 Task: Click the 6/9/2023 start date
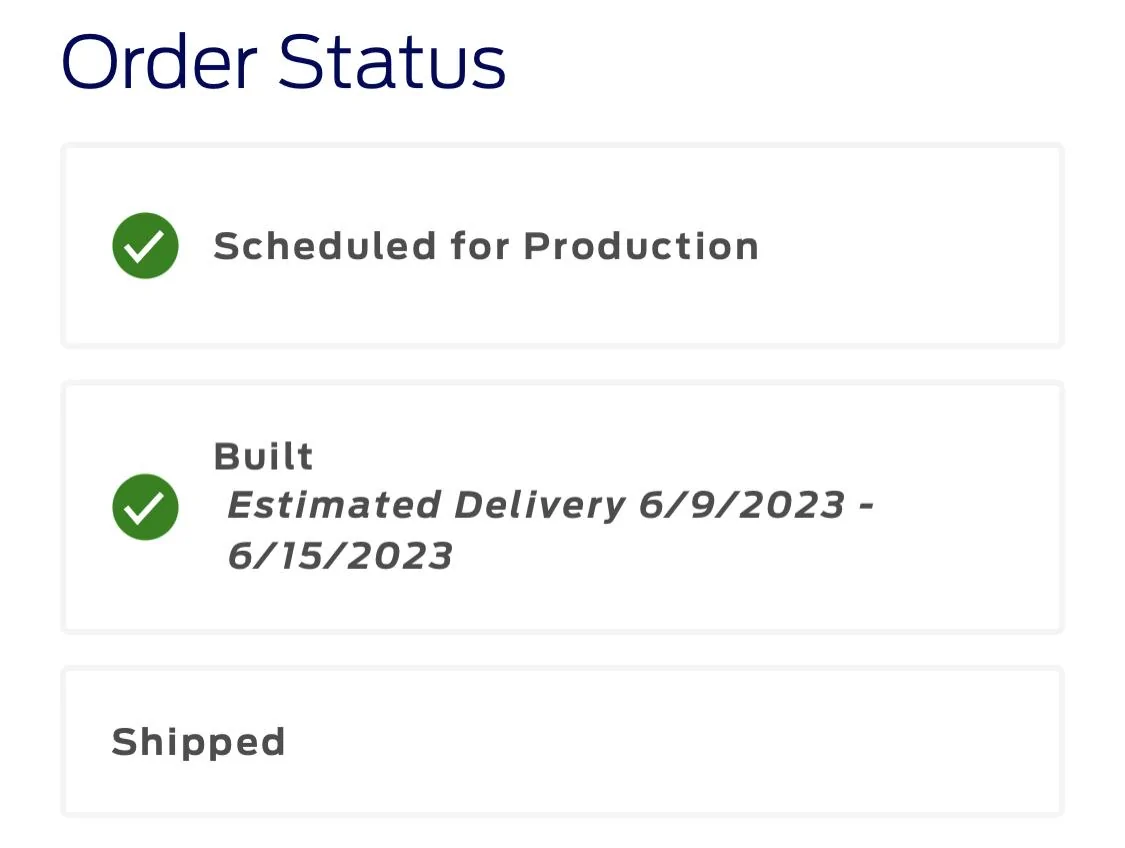point(742,505)
